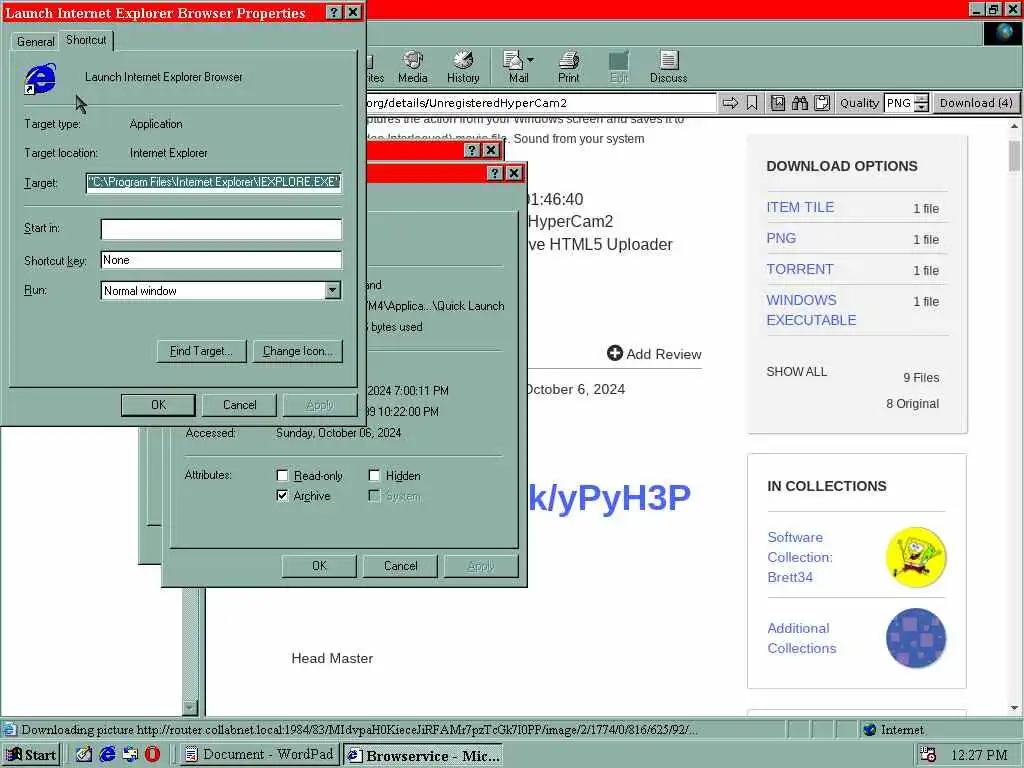The image size is (1024, 768).
Task: Click the Download (4) button
Action: [x=976, y=103]
